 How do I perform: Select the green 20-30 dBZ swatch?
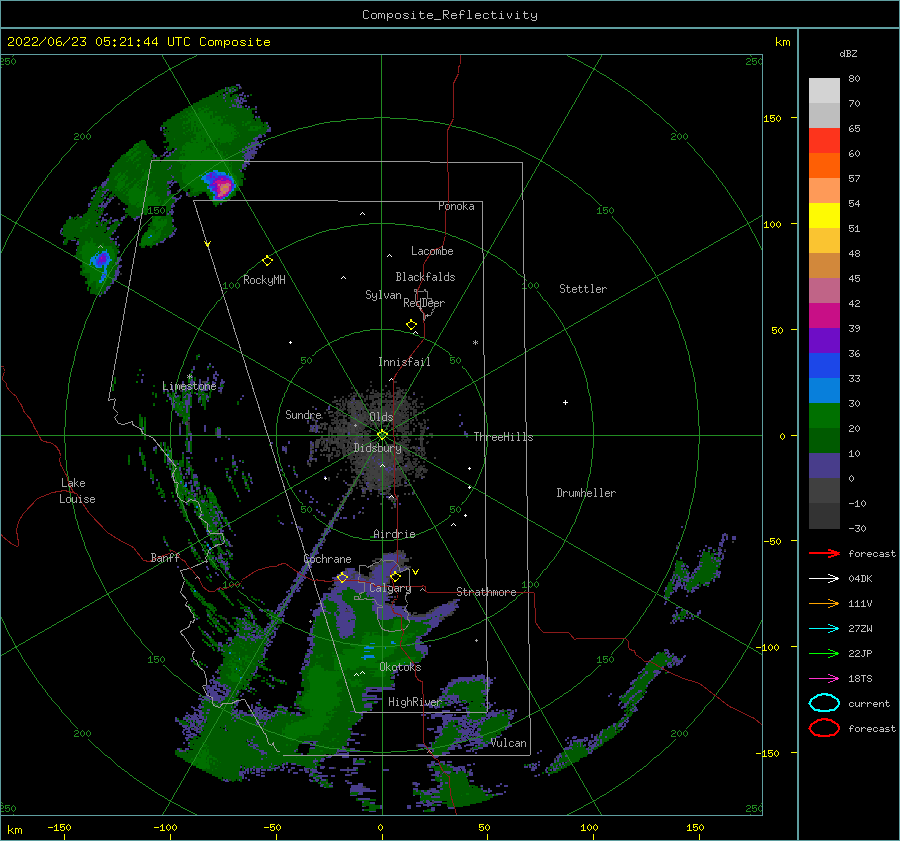coord(824,416)
